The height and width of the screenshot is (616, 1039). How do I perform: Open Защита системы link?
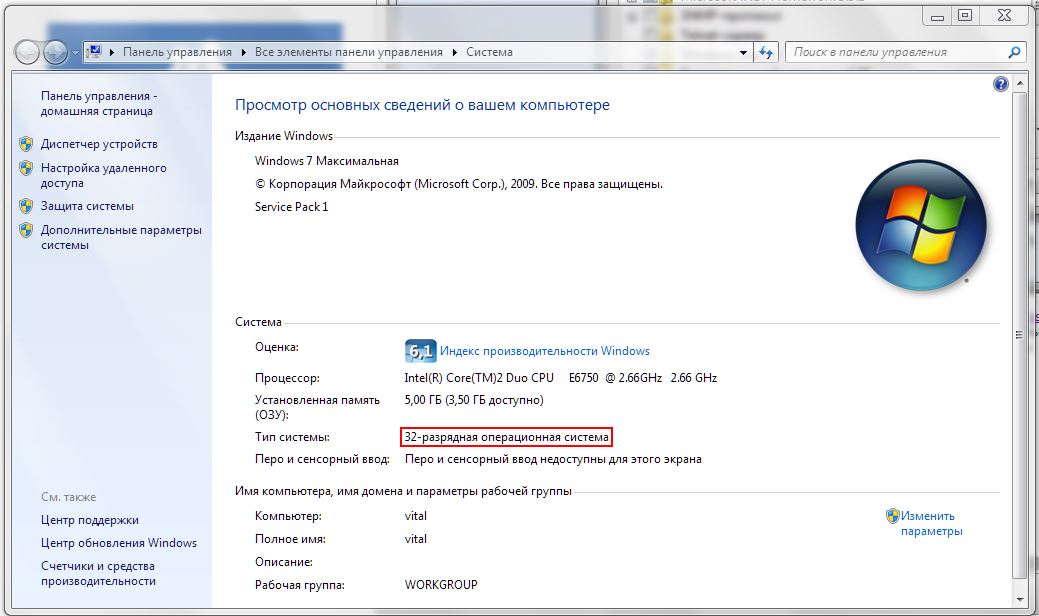click(87, 206)
